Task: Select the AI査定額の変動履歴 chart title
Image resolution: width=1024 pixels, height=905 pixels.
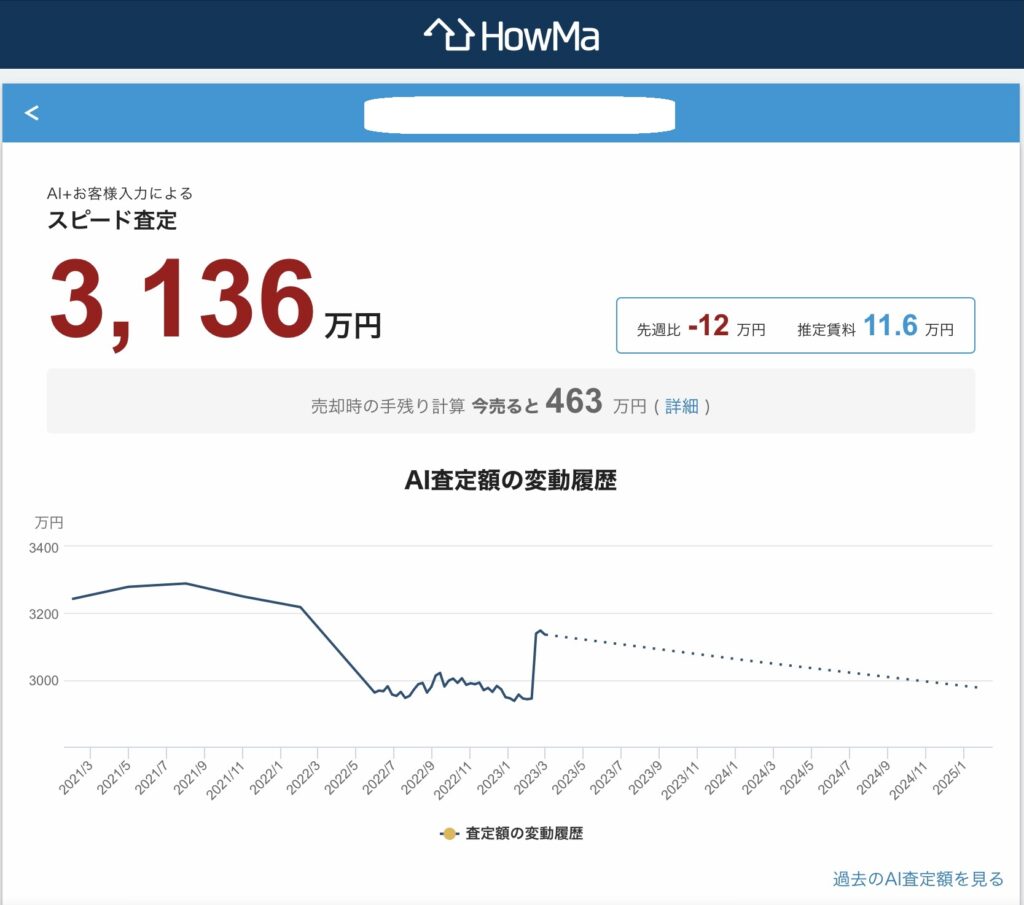Action: point(511,480)
